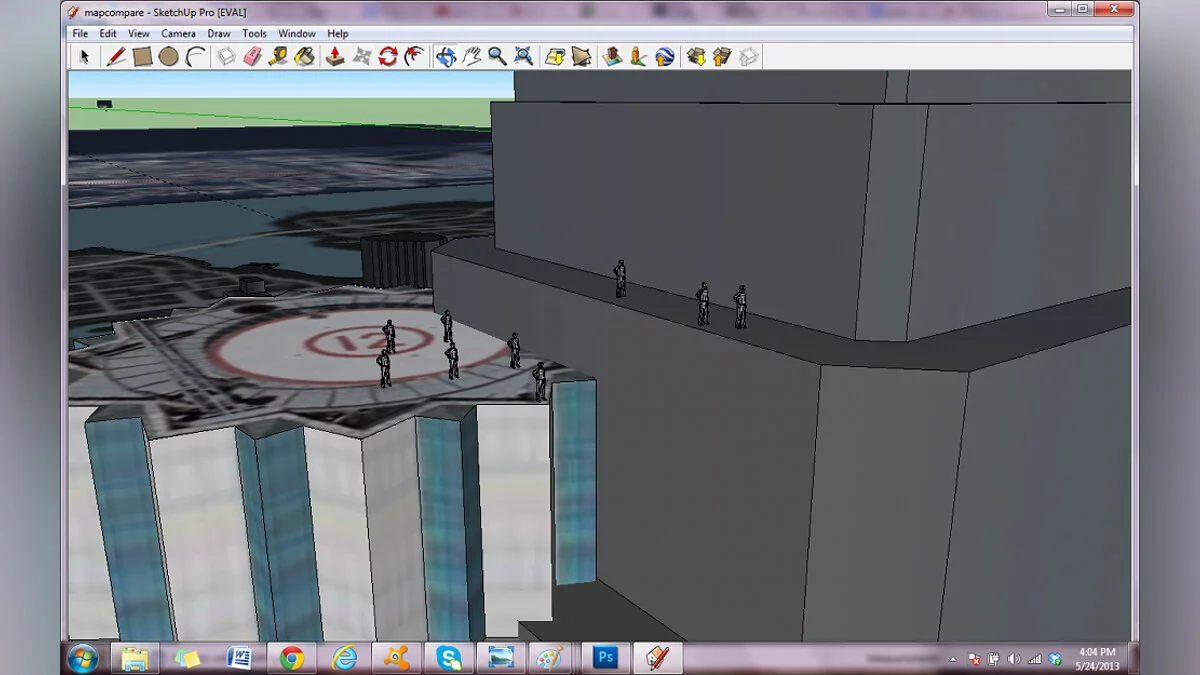Screen dimensions: 1200x675
Task: Select the Tape Measure tool
Action: 278,57
